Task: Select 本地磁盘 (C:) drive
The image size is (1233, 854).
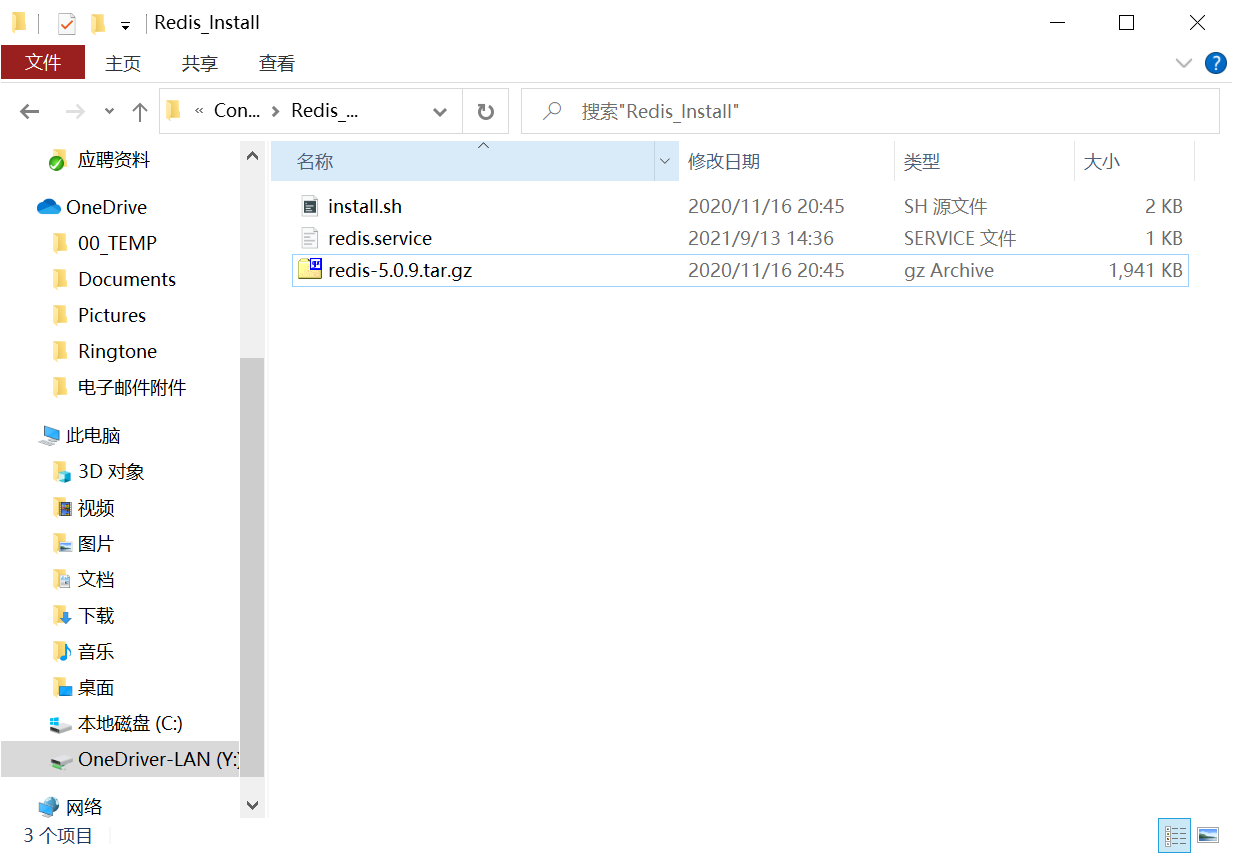Action: 130,723
